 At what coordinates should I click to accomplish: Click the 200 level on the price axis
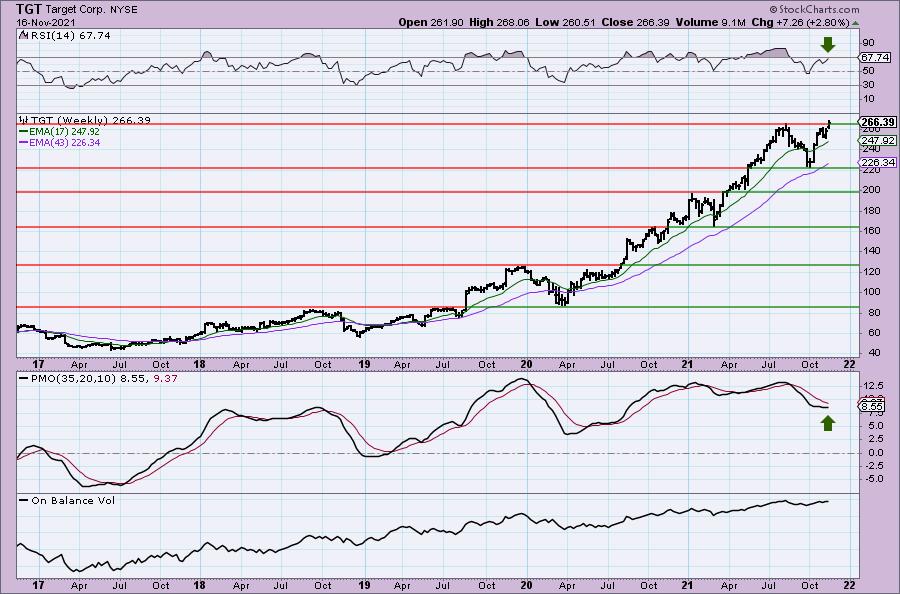coord(869,190)
